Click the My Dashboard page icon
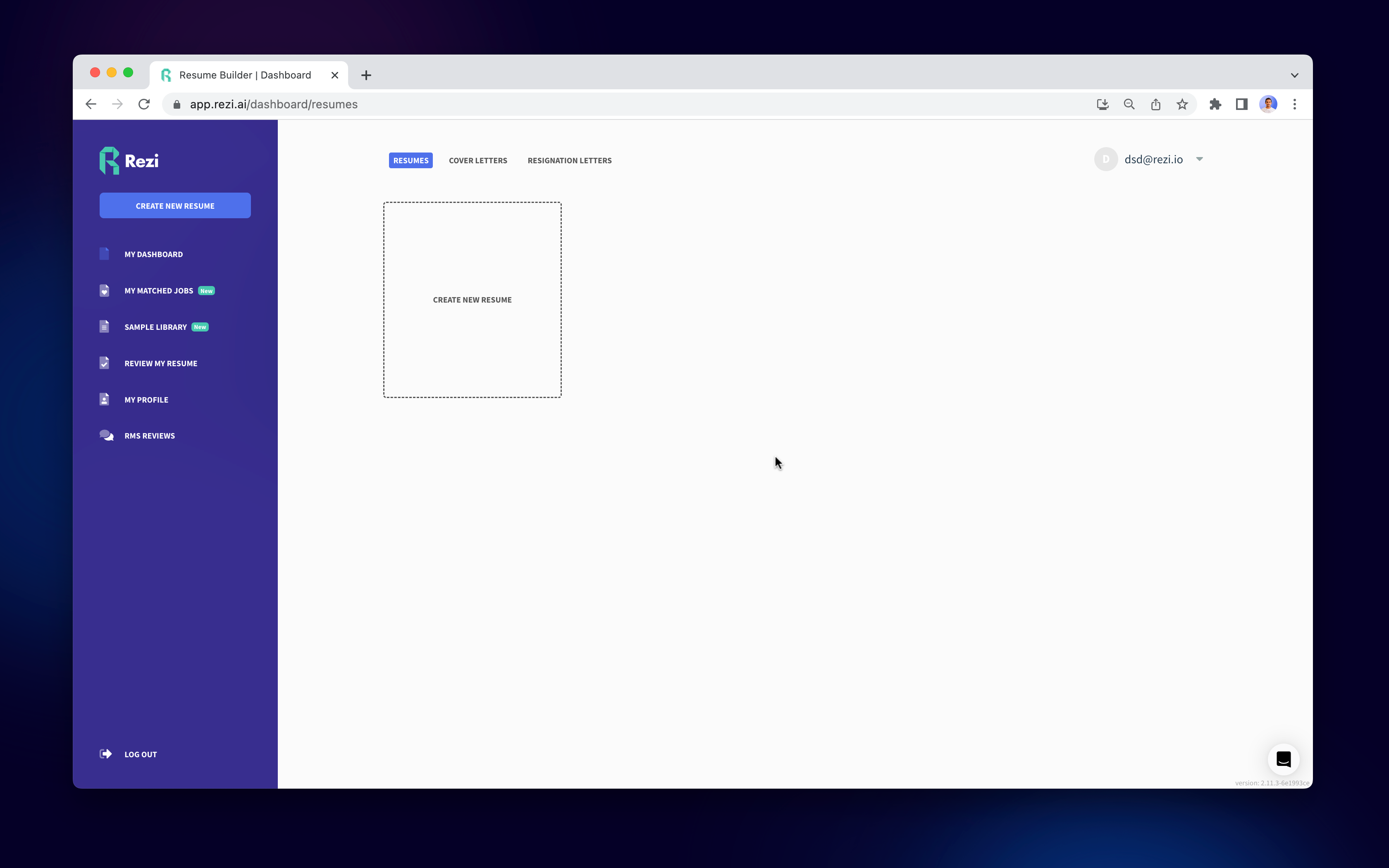 (105, 254)
